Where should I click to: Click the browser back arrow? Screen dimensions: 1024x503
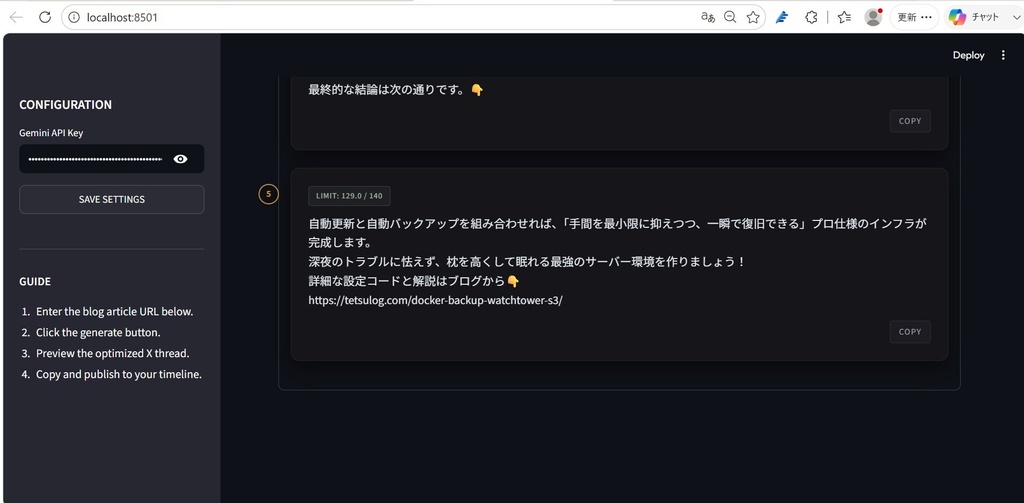pyautogui.click(x=16, y=18)
